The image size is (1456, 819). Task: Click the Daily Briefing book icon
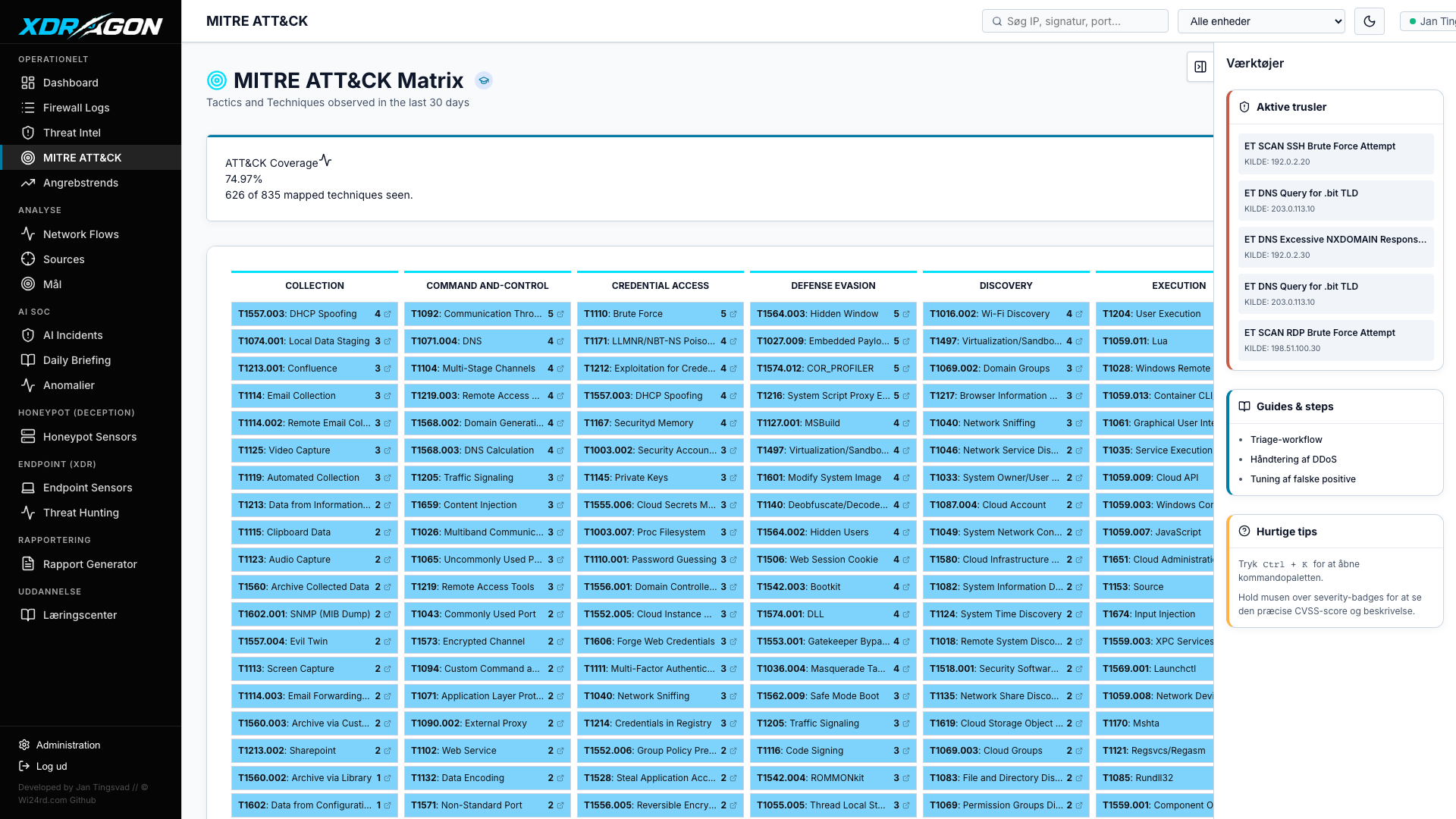pos(28,360)
